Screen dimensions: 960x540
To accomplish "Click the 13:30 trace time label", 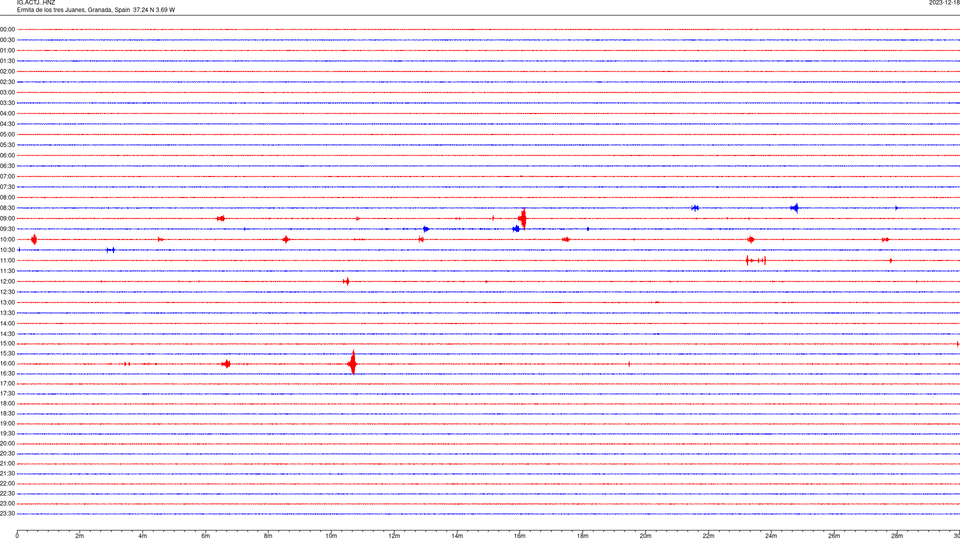I will [7, 313].
